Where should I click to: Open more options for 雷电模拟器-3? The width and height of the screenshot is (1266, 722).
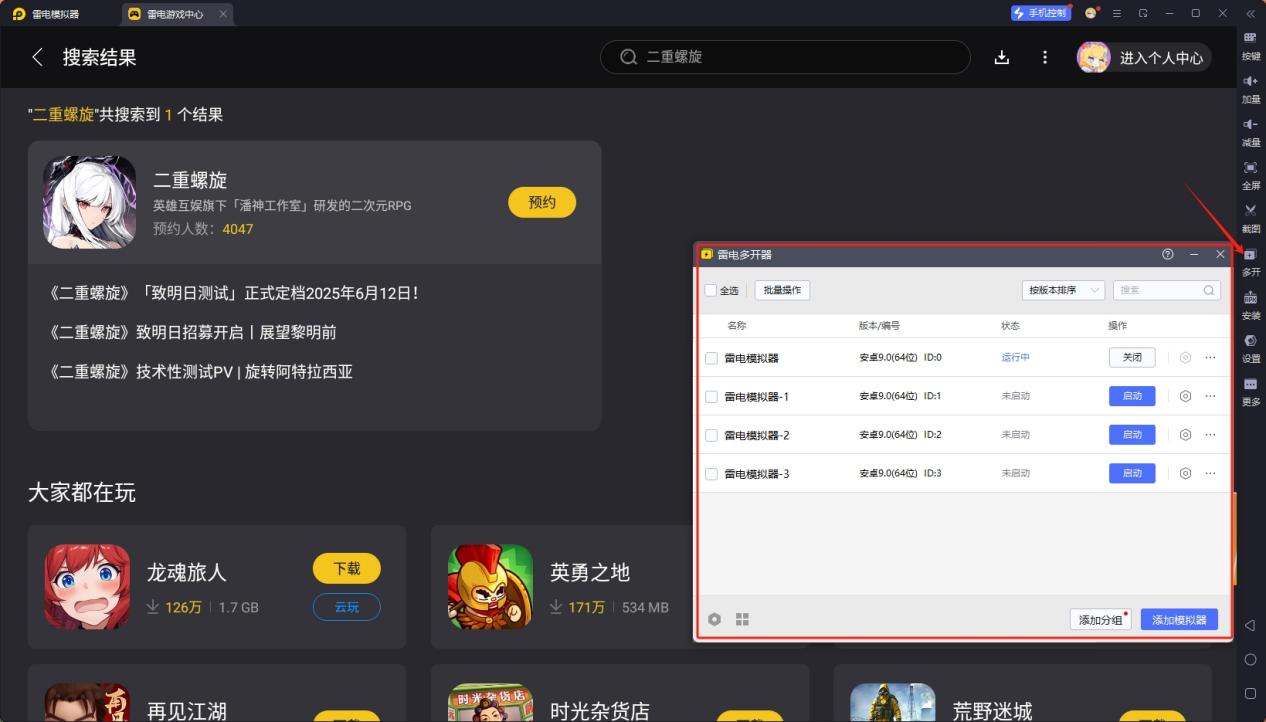1210,473
